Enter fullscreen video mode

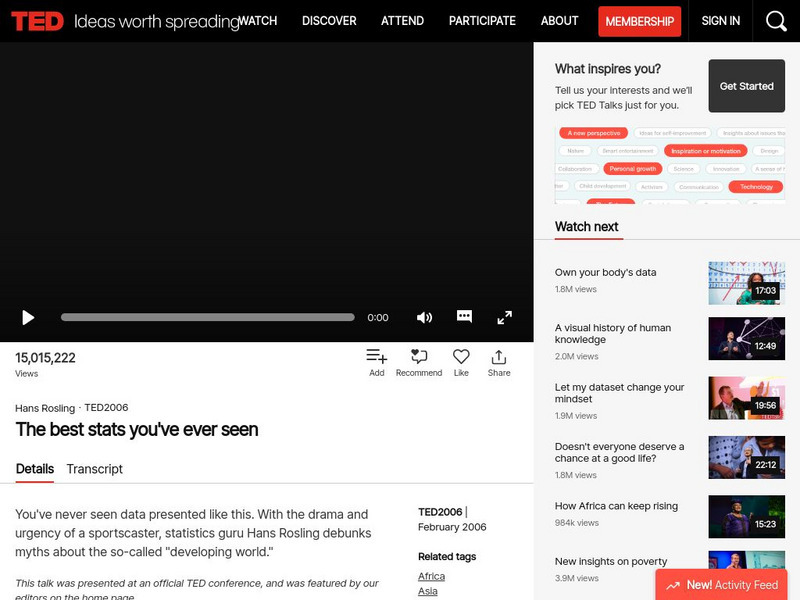click(504, 317)
